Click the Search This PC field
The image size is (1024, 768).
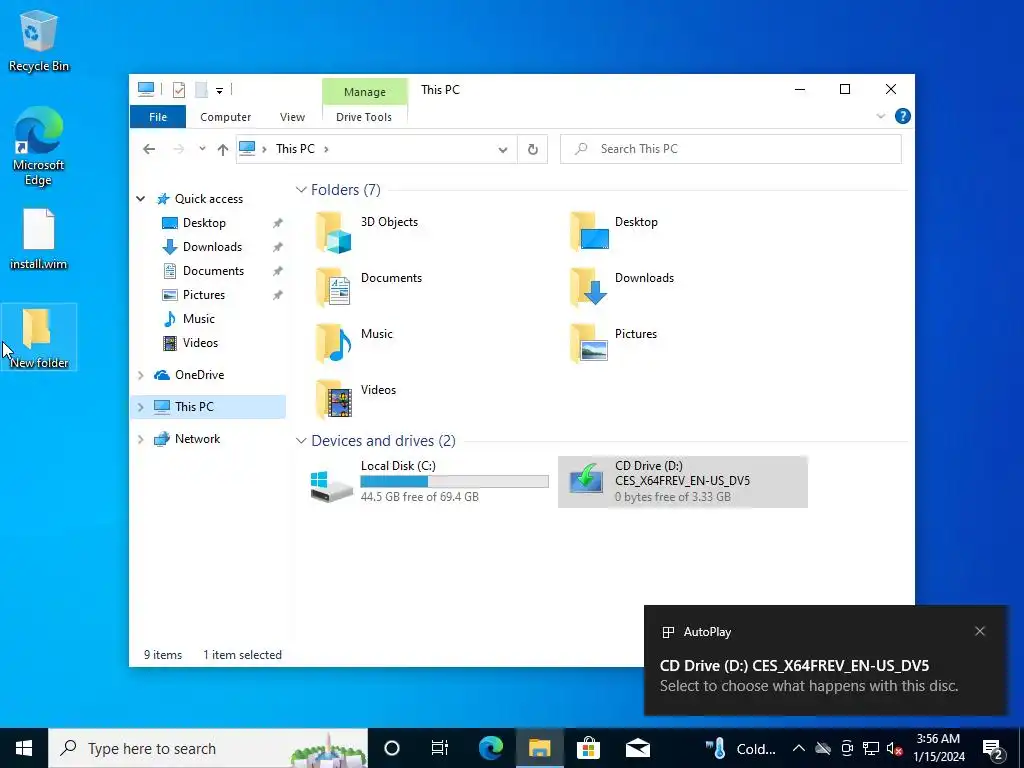tap(731, 150)
